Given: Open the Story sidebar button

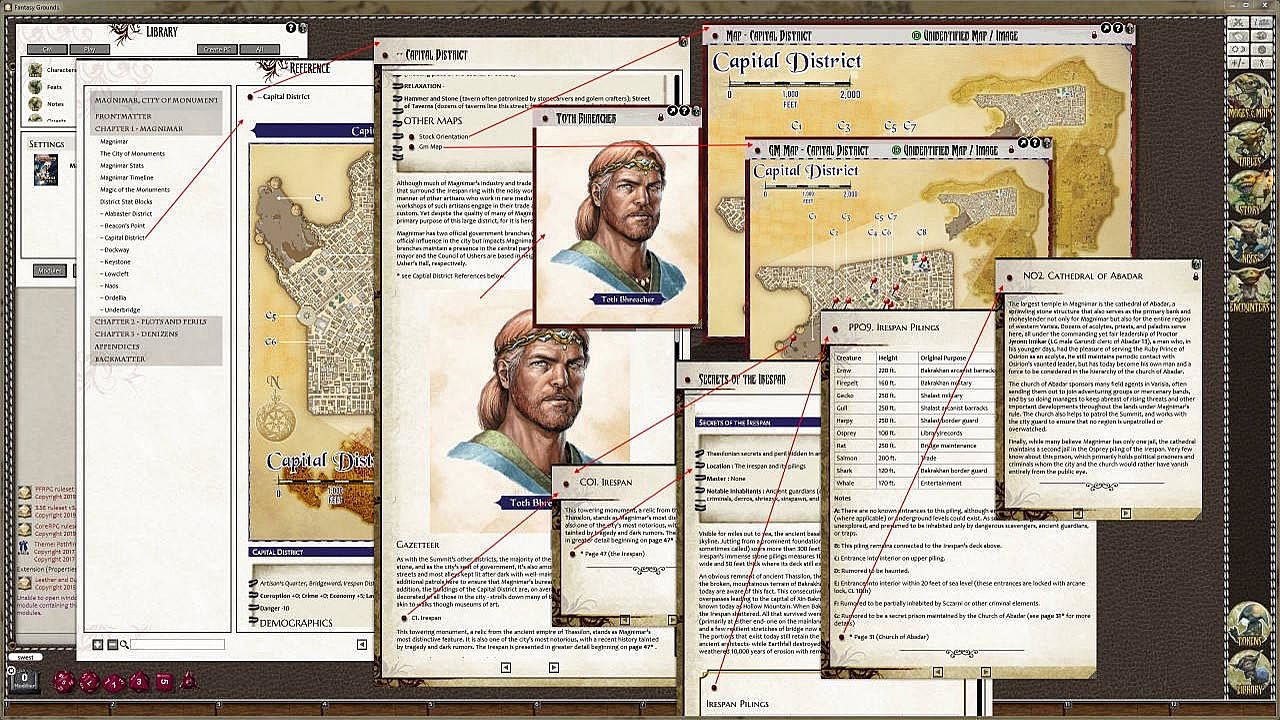Looking at the screenshot, I should pyautogui.click(x=1250, y=190).
